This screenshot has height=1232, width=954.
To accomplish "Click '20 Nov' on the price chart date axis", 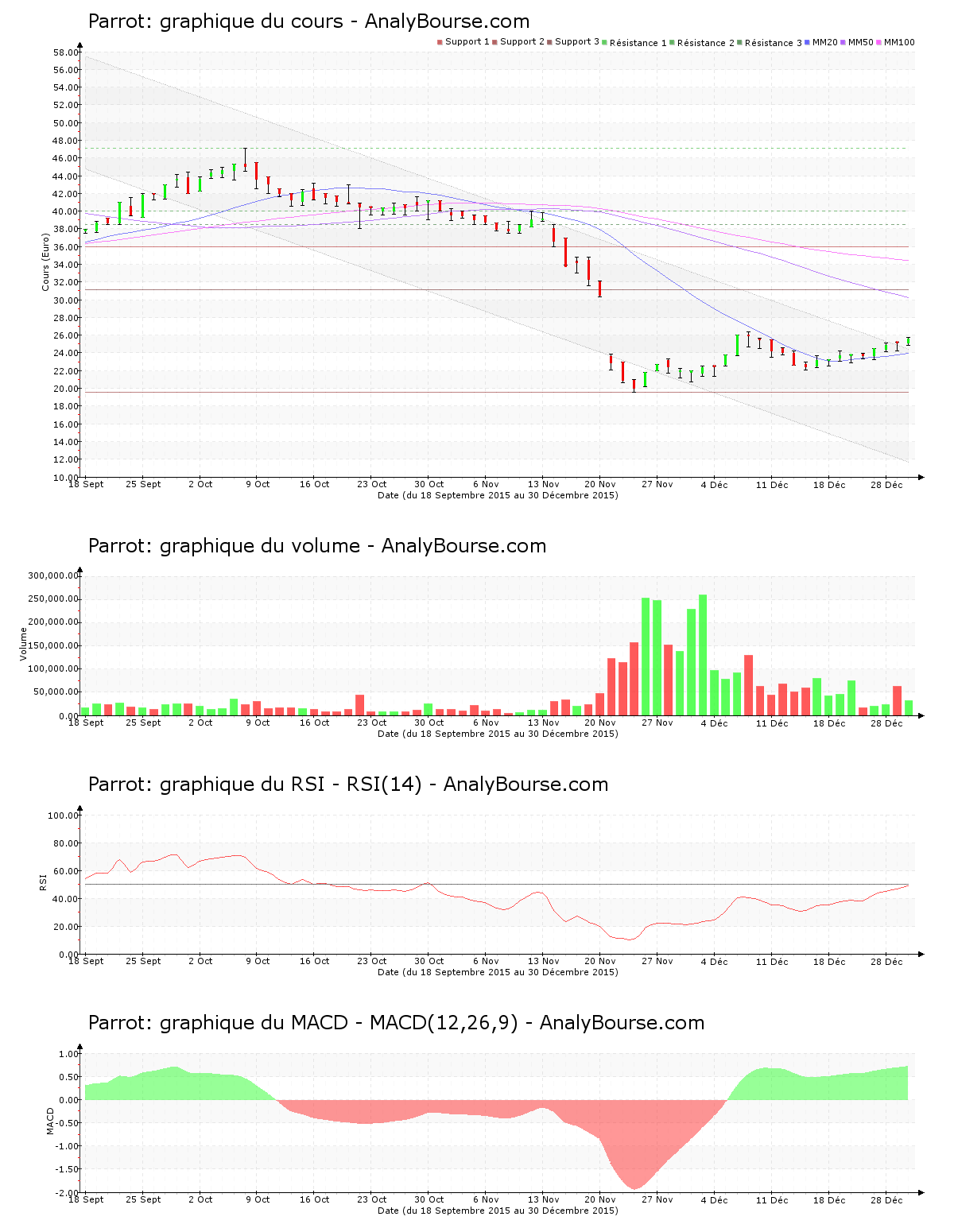I will tap(600, 484).
